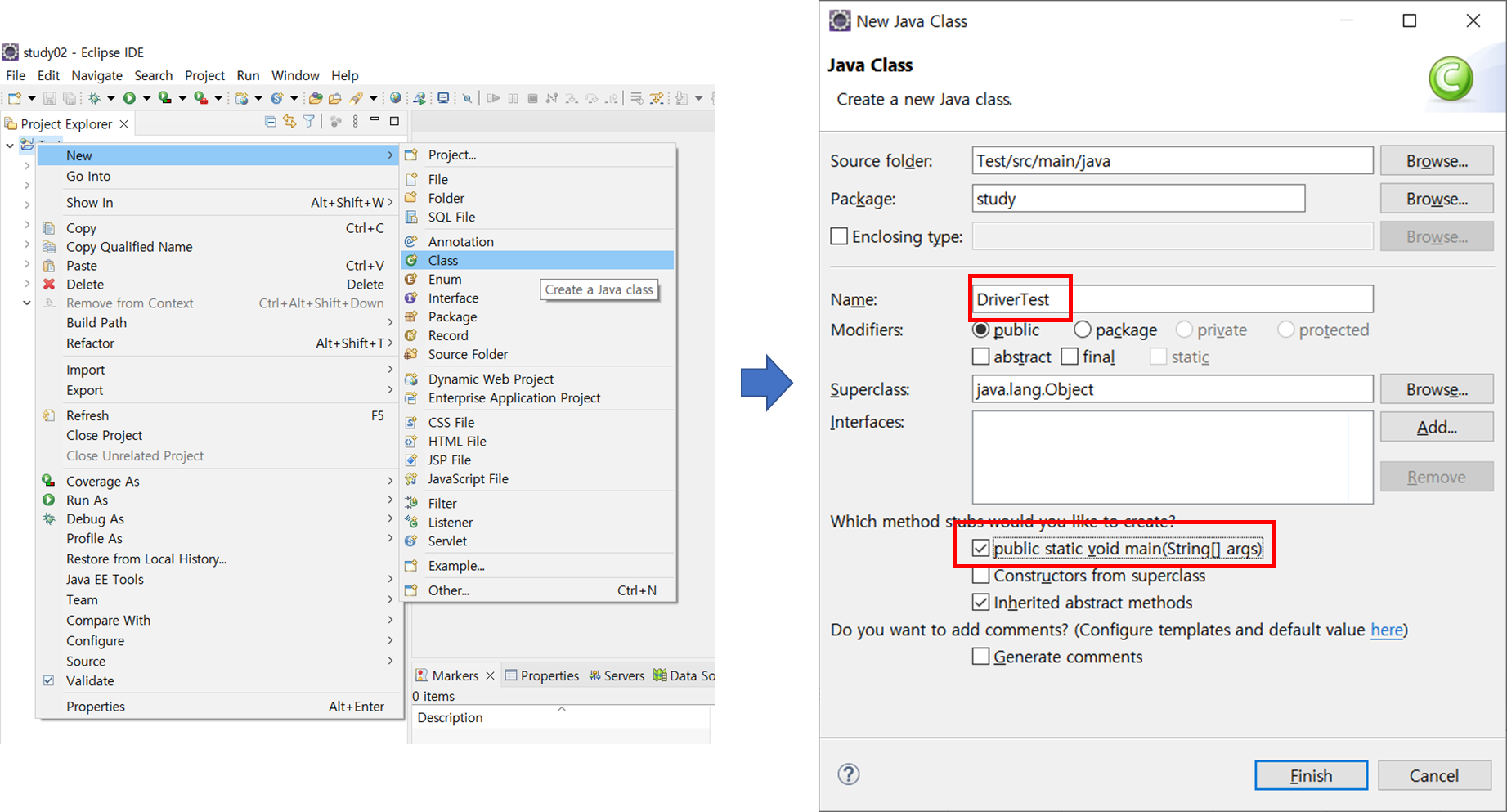The image size is (1507, 812).
Task: Enable Generate comments checkbox
Action: [980, 657]
